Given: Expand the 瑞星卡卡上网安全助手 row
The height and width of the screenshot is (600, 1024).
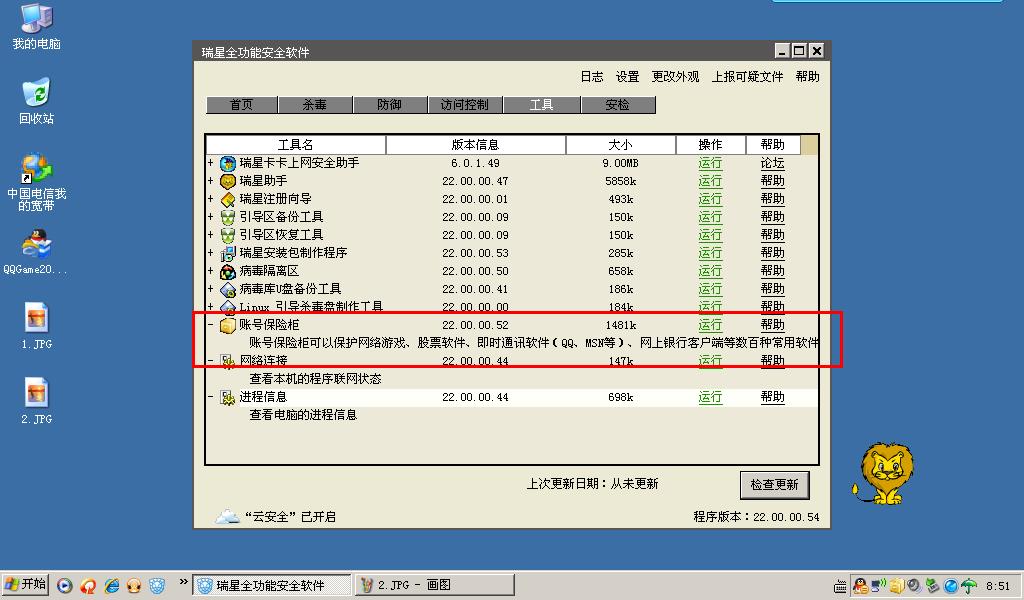Looking at the screenshot, I should point(210,163).
